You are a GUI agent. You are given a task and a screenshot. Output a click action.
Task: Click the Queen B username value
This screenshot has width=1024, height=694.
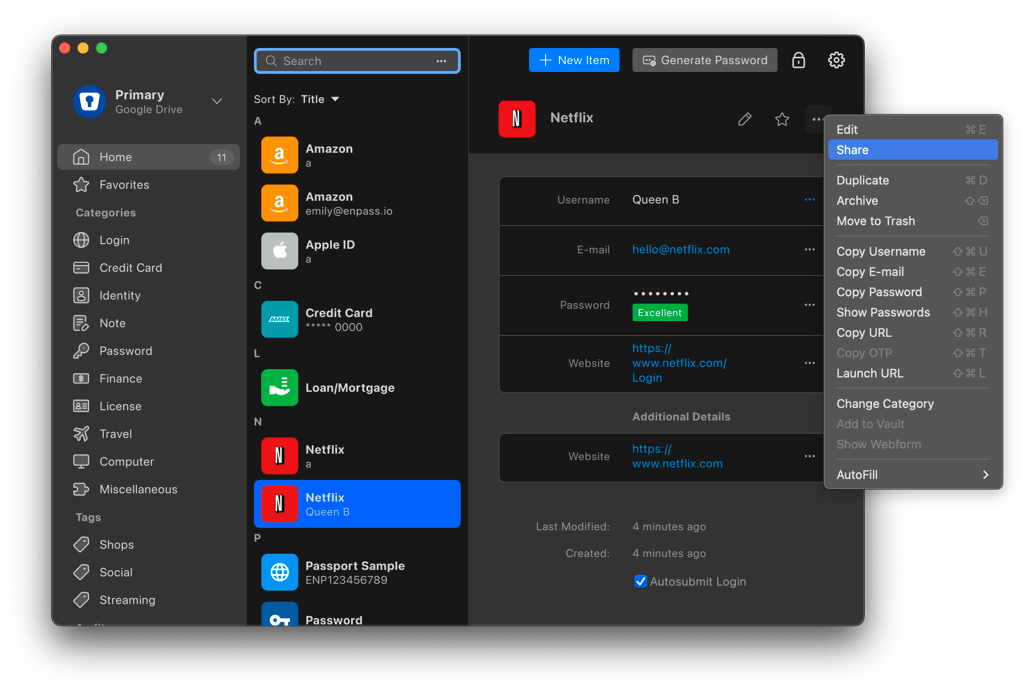[656, 200]
